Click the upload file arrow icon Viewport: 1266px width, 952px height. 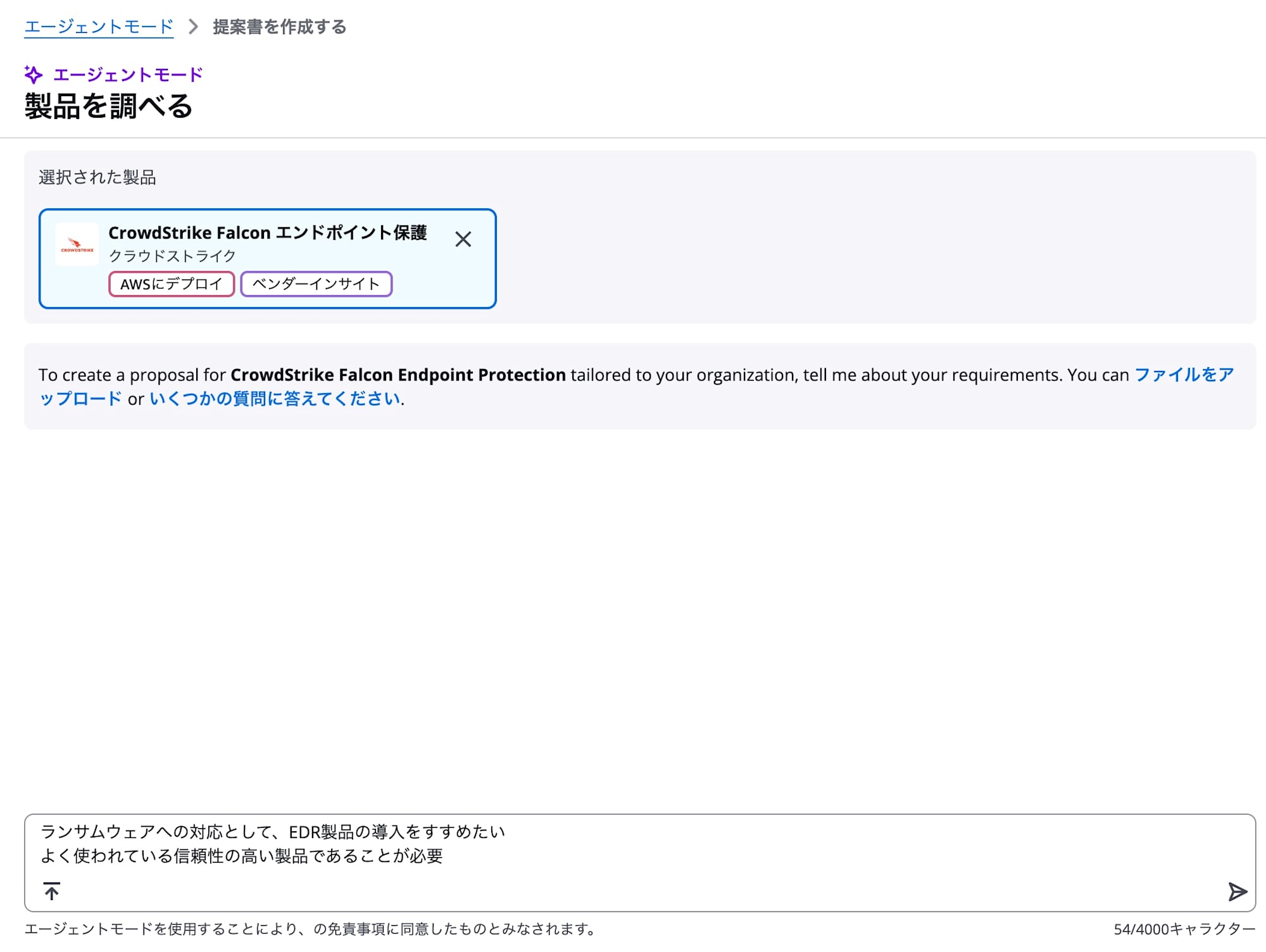coord(52,891)
